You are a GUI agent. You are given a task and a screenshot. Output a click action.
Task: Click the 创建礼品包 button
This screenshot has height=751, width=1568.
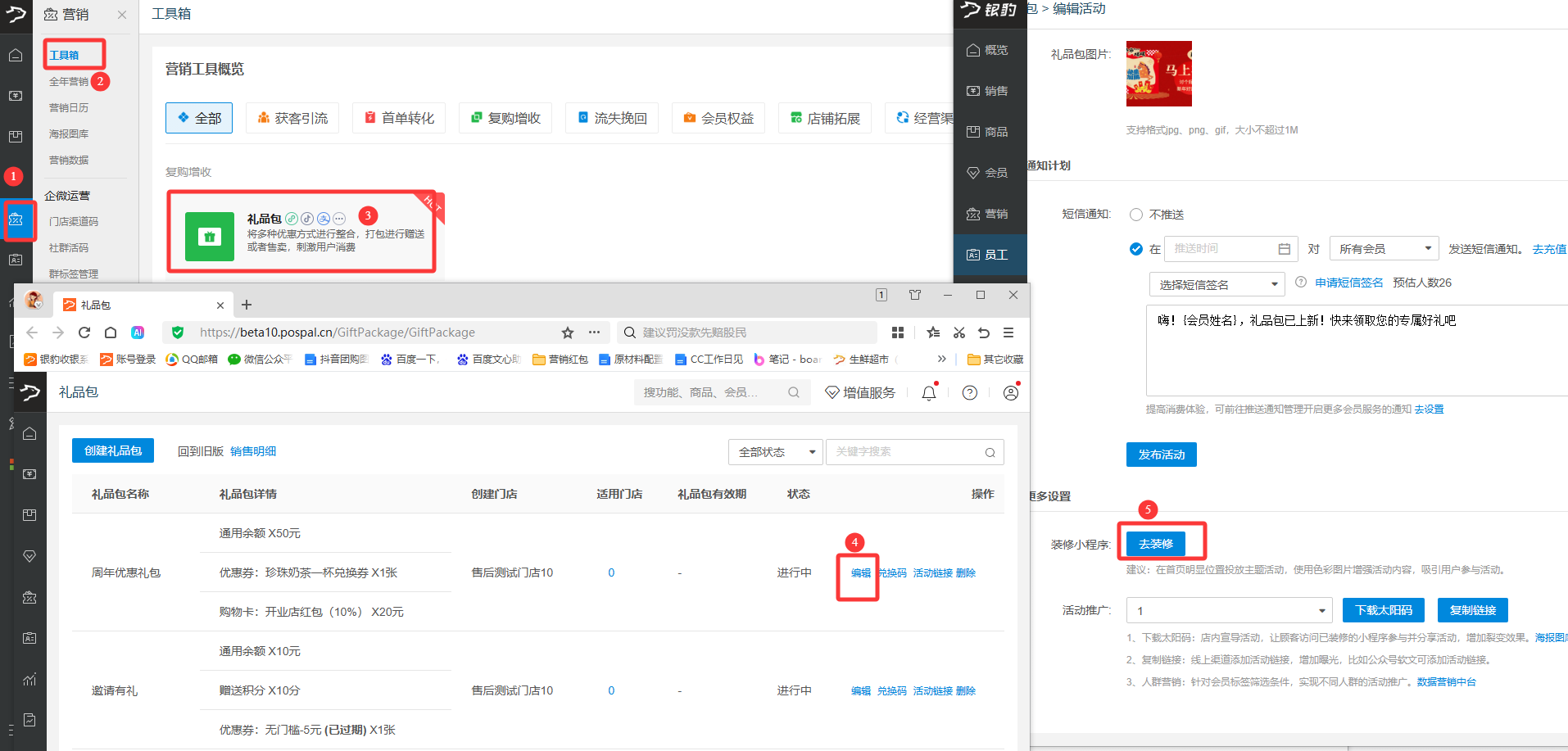[x=113, y=451]
